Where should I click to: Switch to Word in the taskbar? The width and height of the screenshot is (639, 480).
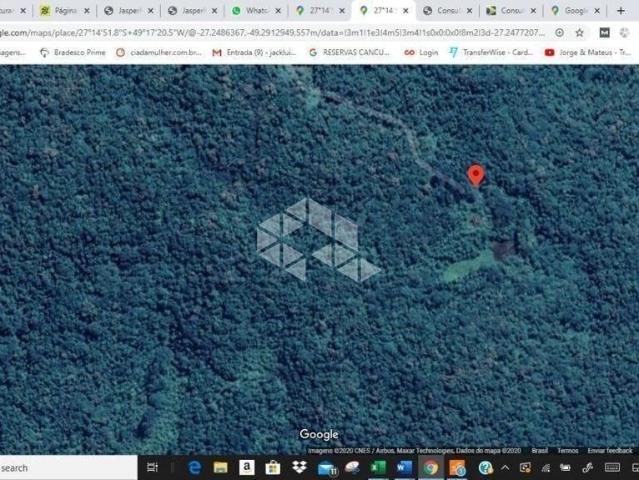tap(404, 468)
